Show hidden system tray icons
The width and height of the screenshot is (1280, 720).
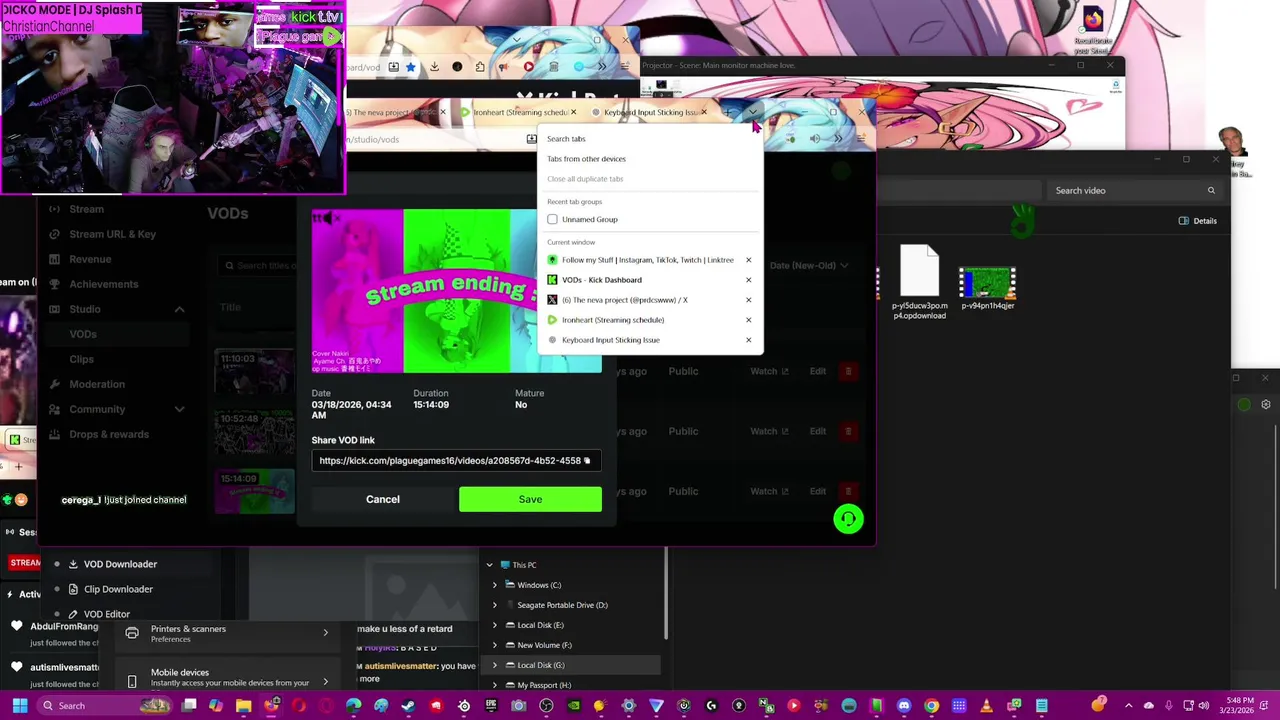tap(1129, 706)
